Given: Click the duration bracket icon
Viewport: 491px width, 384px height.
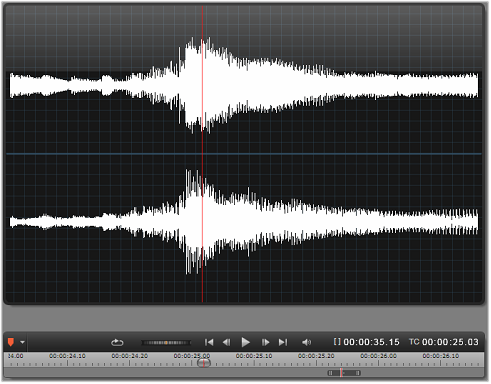Looking at the screenshot, I should point(337,342).
